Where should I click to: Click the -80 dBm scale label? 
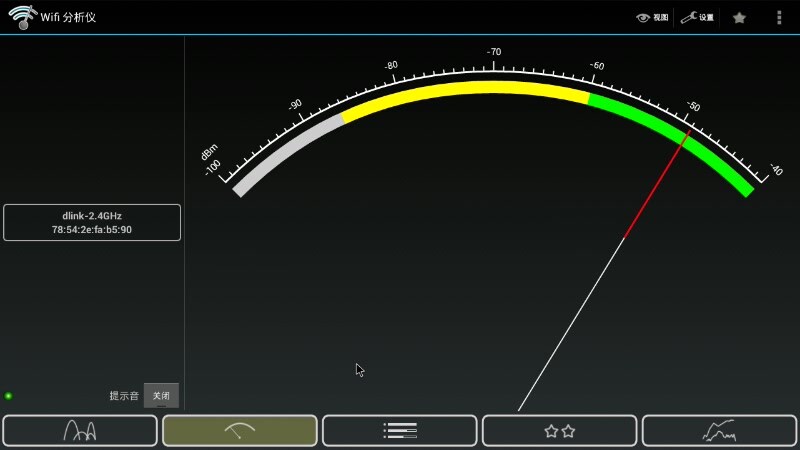391,65
